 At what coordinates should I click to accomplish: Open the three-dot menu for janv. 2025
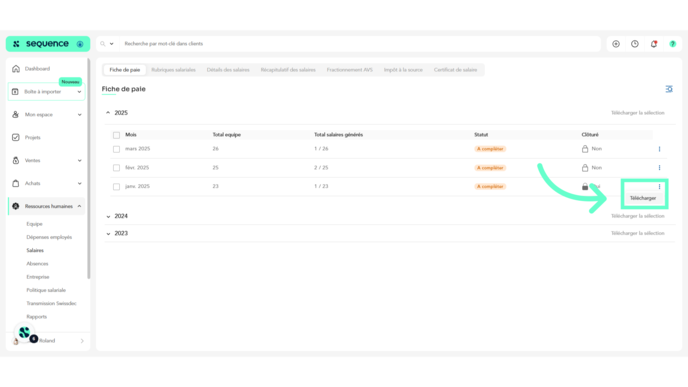(x=659, y=186)
